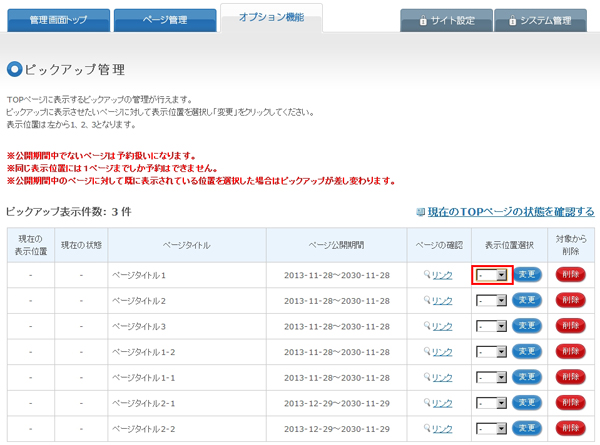Screen dimensions: 600x445
Task: Open position dropdown for ページタイトル1-2
Action: tap(492, 353)
